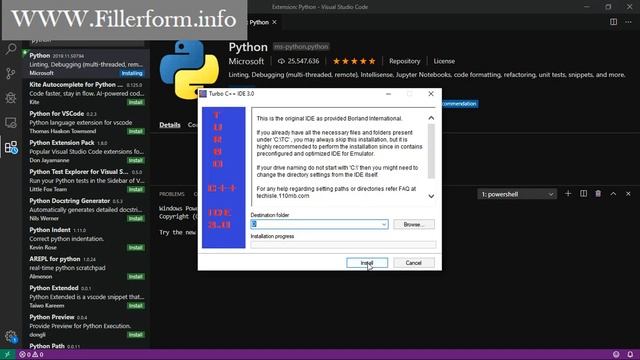Image resolution: width=640 pixels, height=360 pixels.
Task: Install Python Extension Pack
Action: 136,160
